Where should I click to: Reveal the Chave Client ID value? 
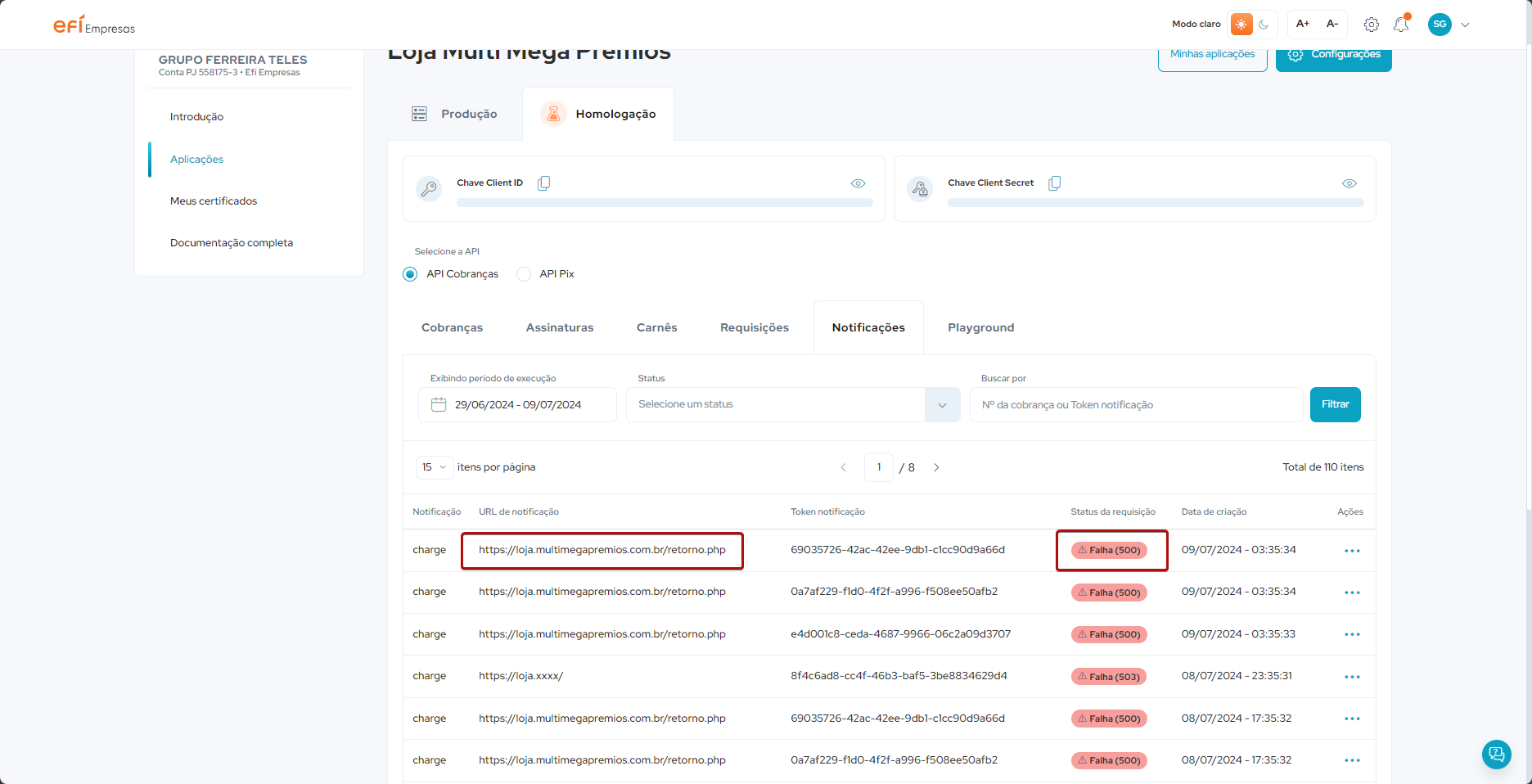858,183
